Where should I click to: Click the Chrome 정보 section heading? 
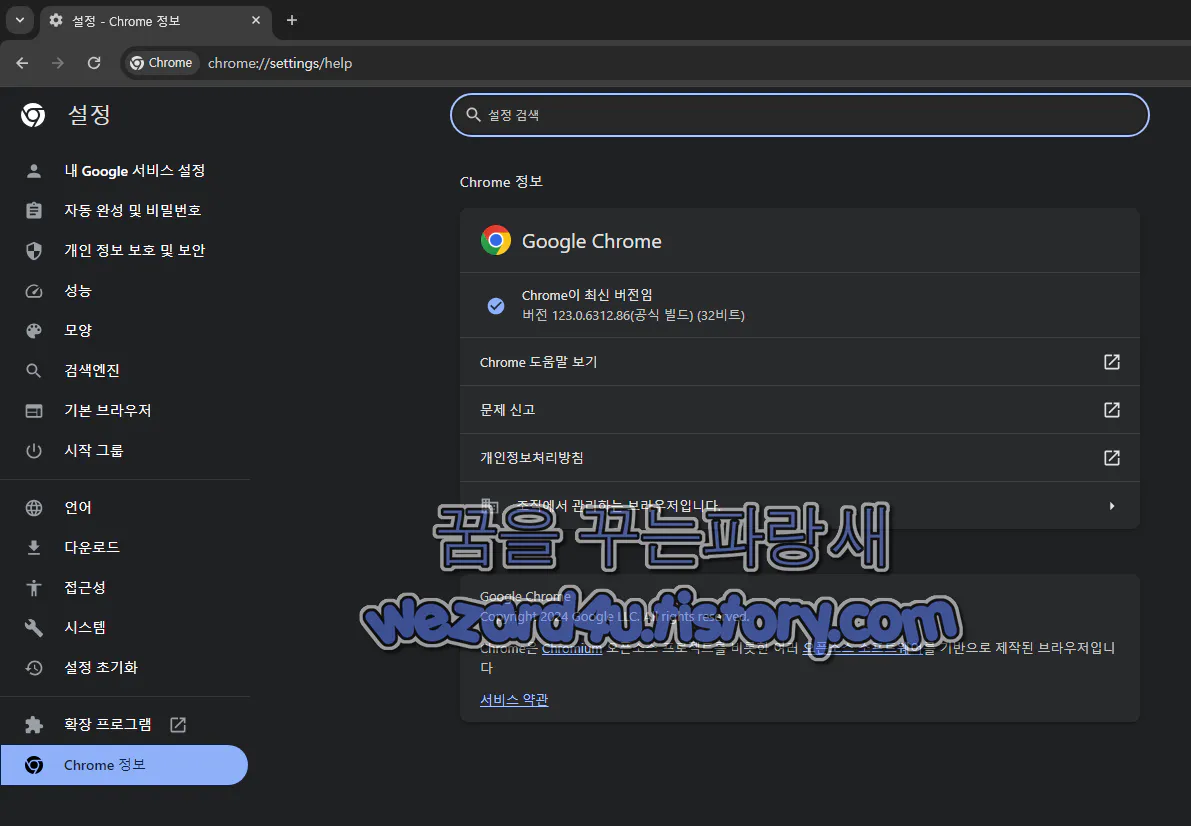(501, 182)
